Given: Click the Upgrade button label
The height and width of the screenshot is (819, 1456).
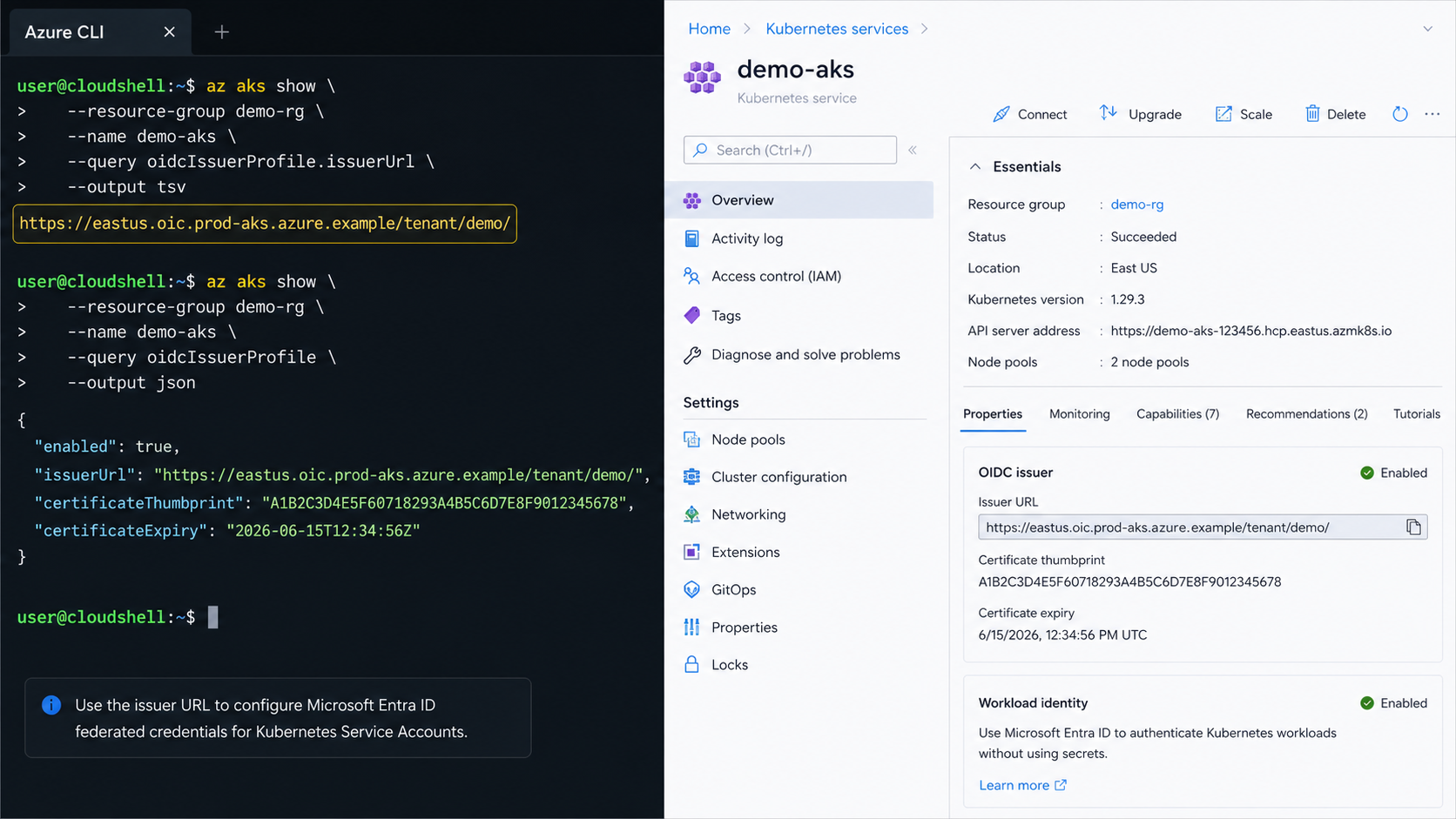Looking at the screenshot, I should pos(1155,114).
